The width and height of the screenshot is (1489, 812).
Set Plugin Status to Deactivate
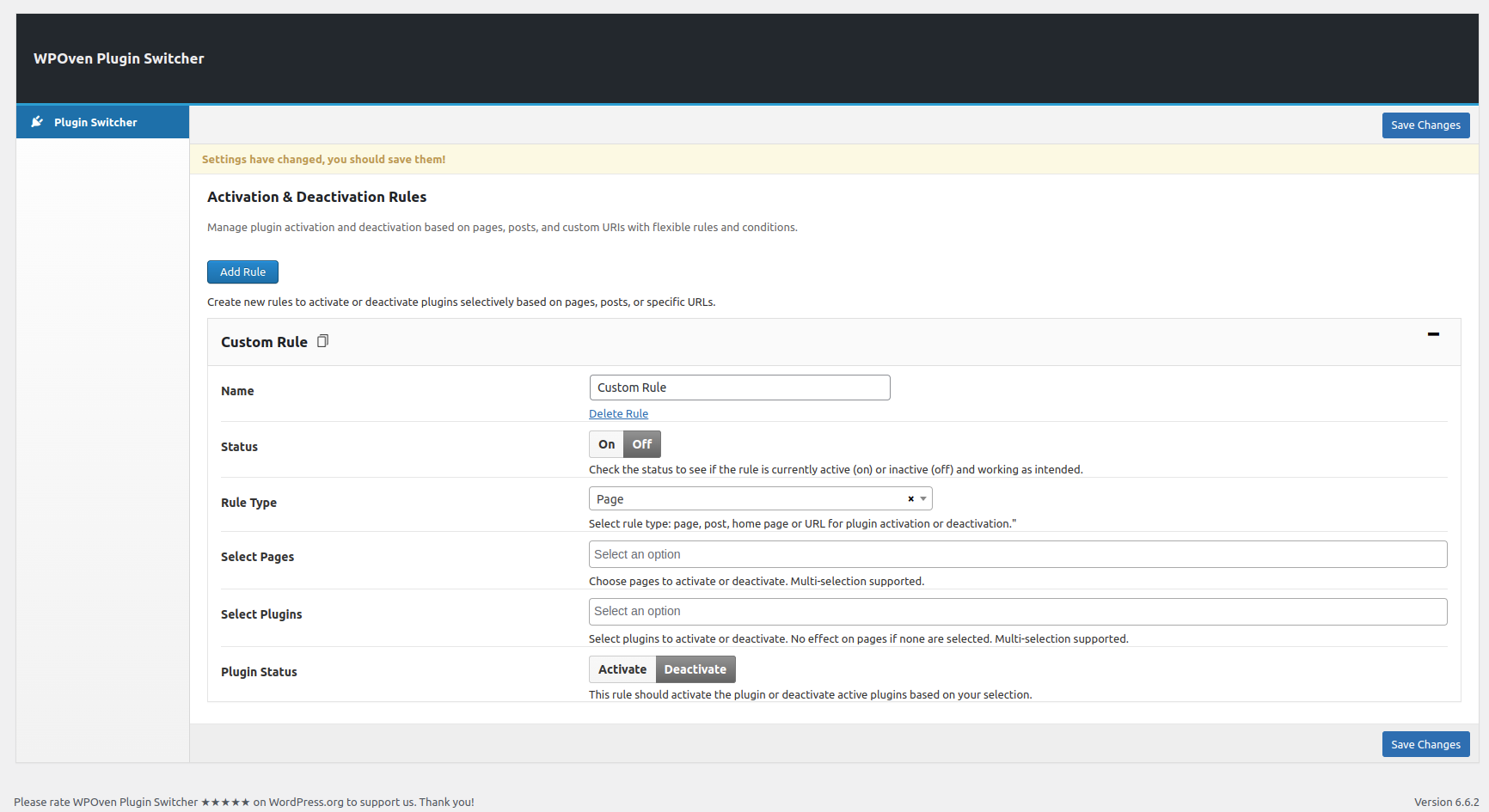(695, 669)
